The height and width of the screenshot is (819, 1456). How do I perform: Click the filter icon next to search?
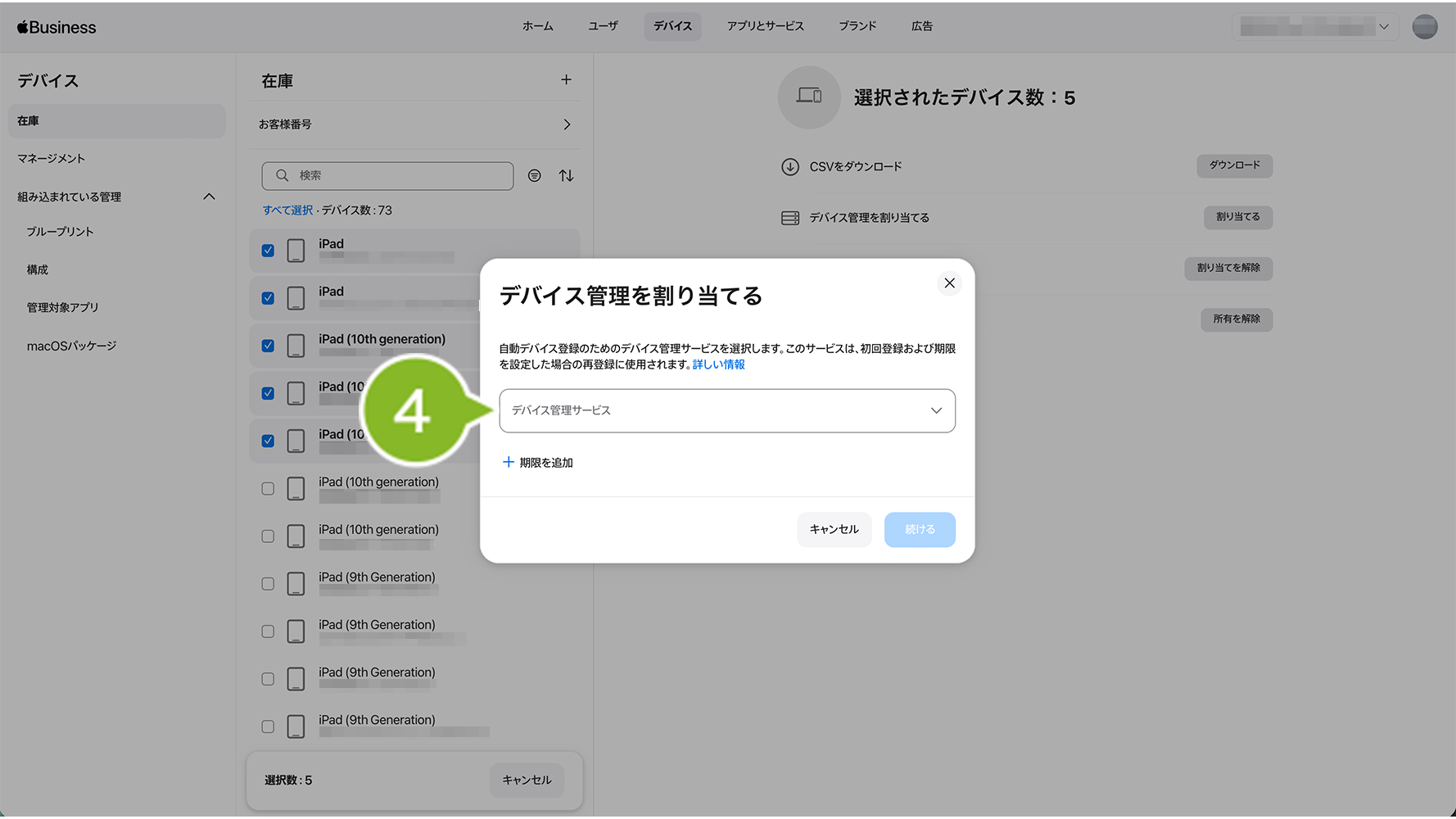click(534, 175)
